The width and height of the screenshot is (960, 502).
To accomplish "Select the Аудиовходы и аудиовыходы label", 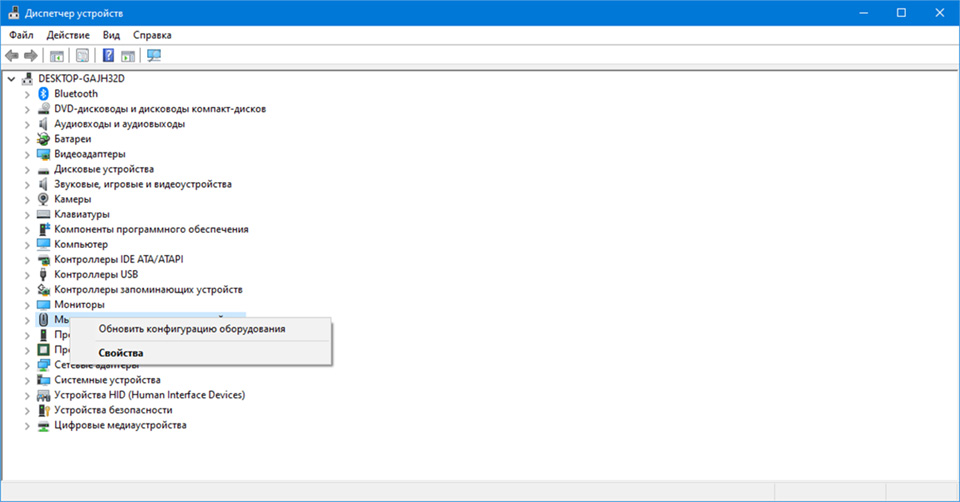I will pos(119,124).
